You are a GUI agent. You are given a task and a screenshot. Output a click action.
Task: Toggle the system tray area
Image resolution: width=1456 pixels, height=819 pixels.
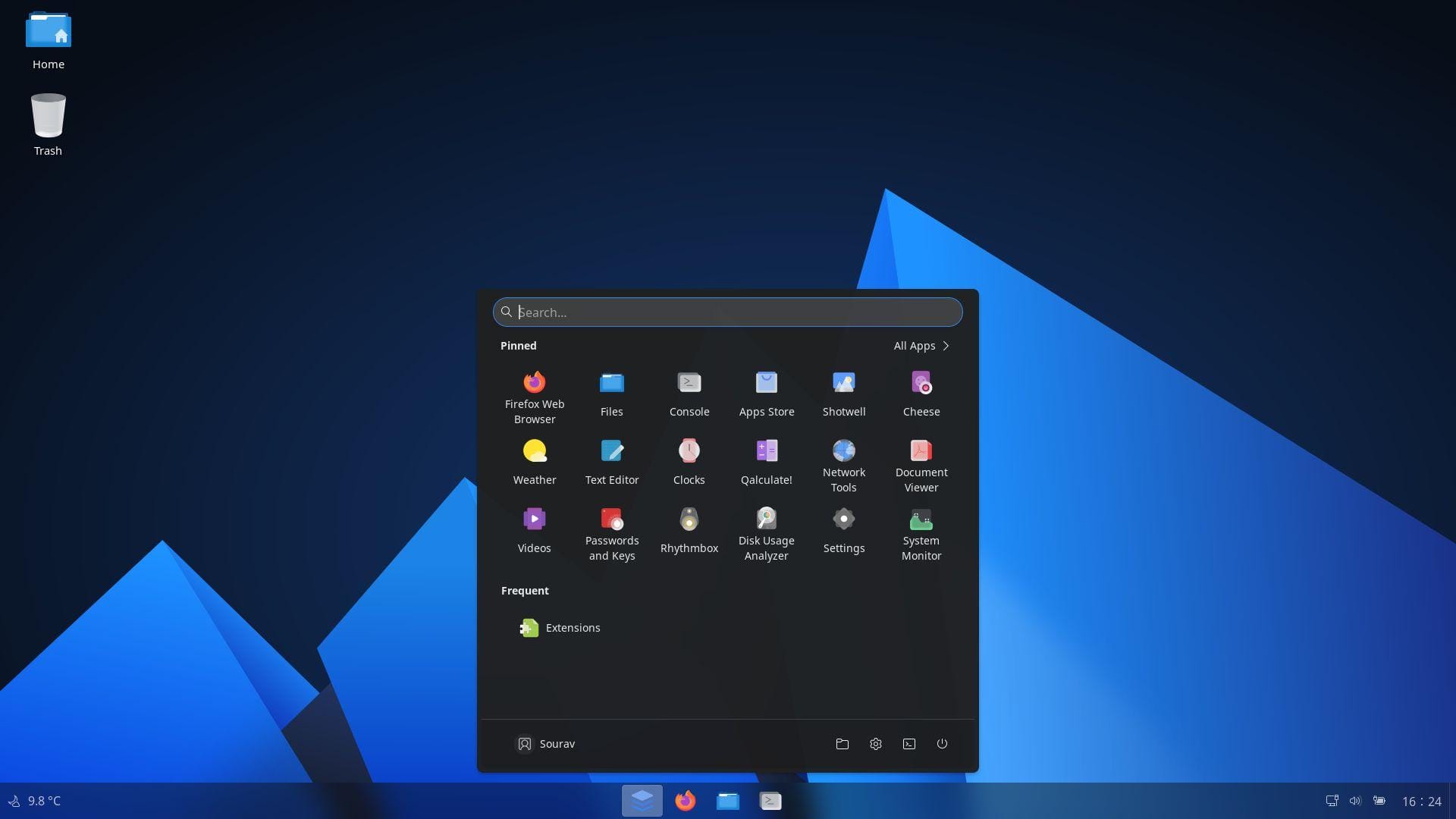(x=1355, y=800)
